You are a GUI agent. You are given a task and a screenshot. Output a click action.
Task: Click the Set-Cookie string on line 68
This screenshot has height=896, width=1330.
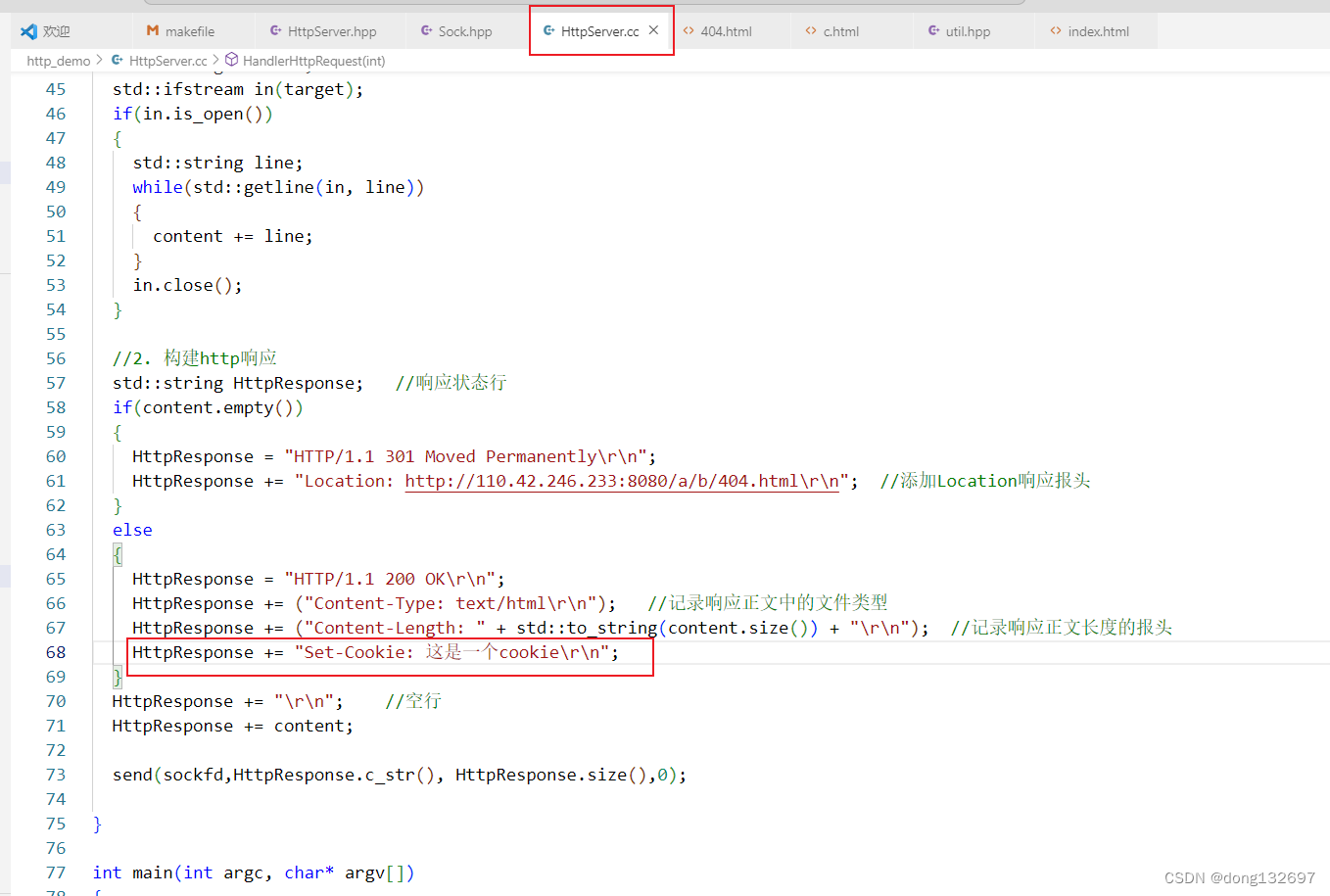click(x=451, y=652)
